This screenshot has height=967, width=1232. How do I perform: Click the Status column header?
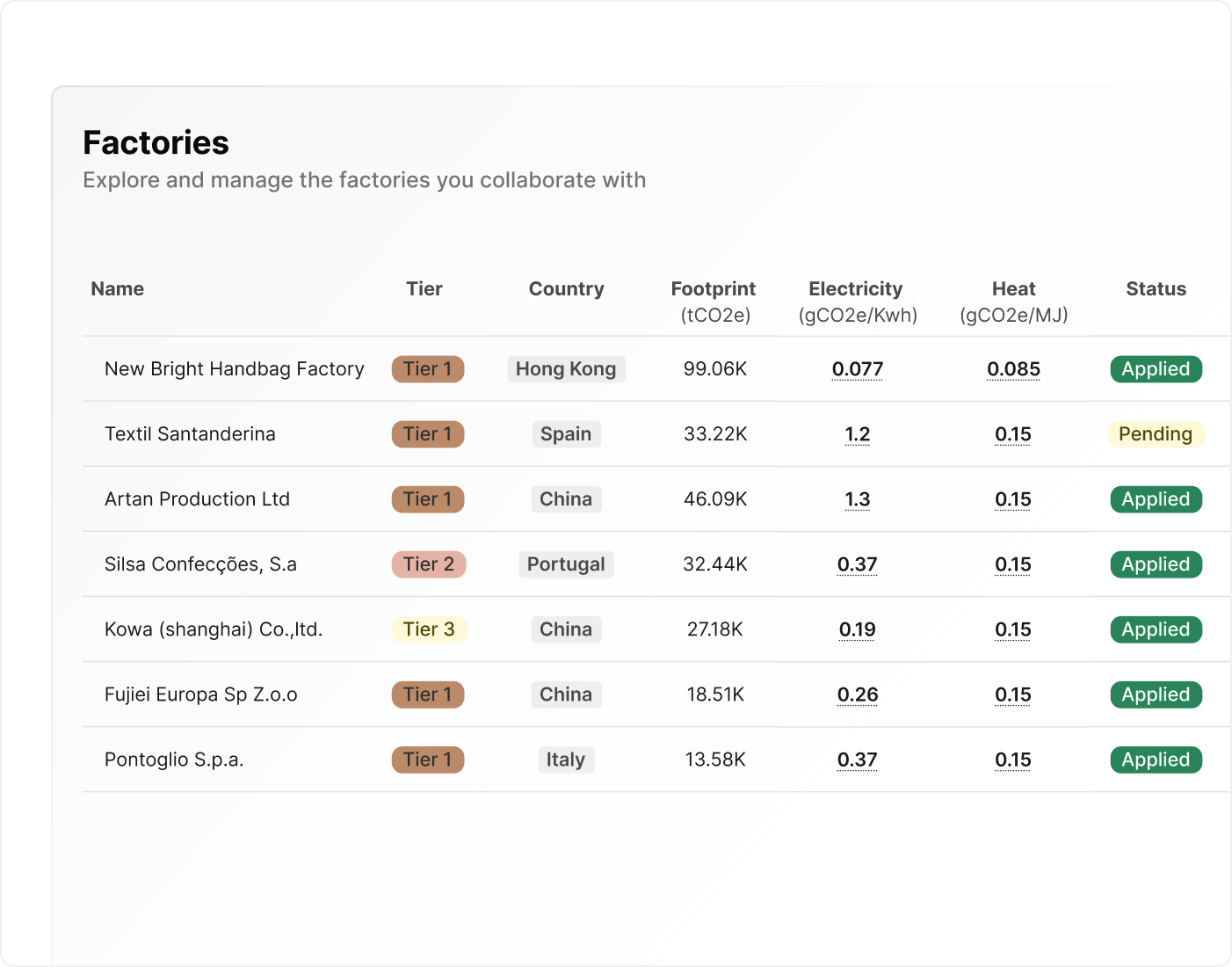point(1155,289)
